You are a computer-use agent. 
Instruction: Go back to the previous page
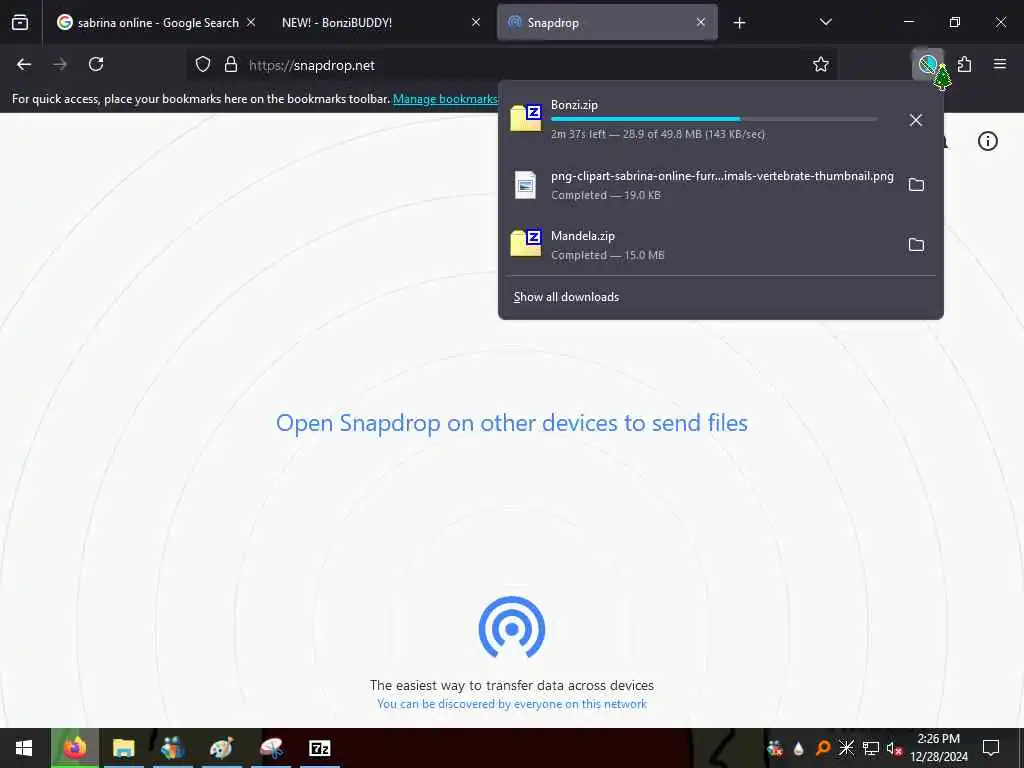24,64
